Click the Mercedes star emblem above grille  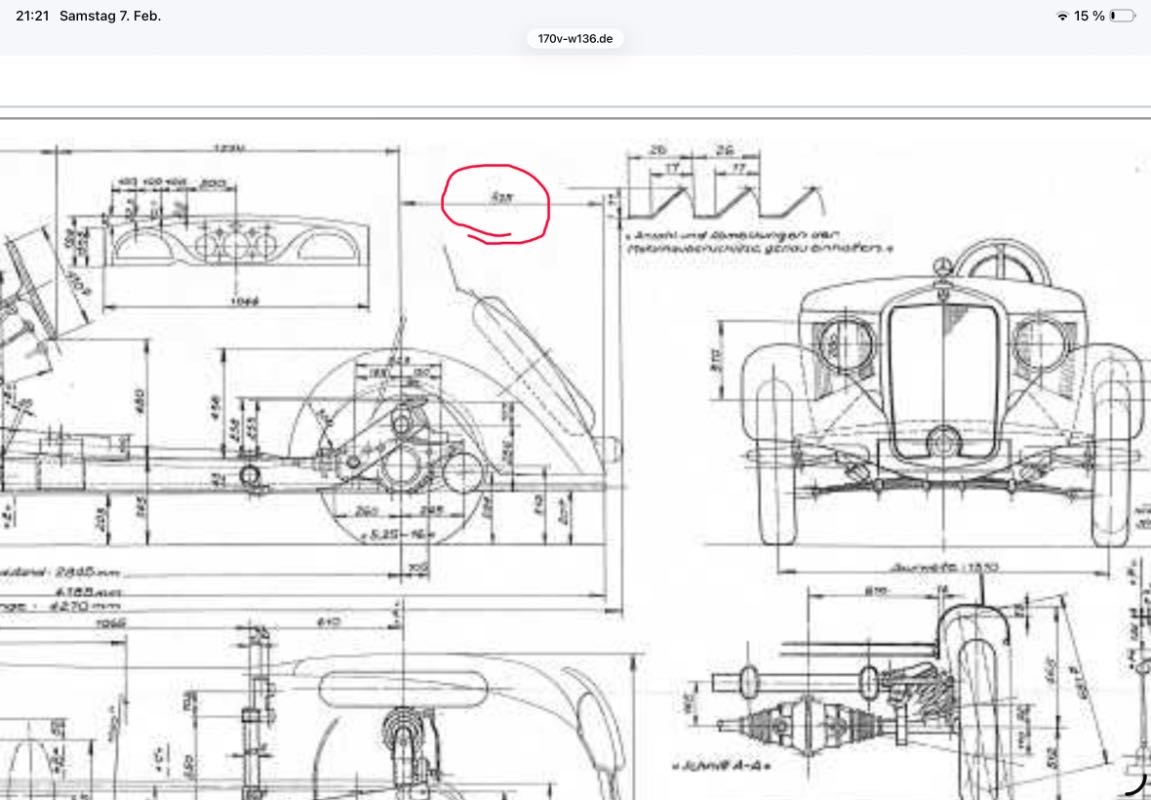tap(940, 269)
